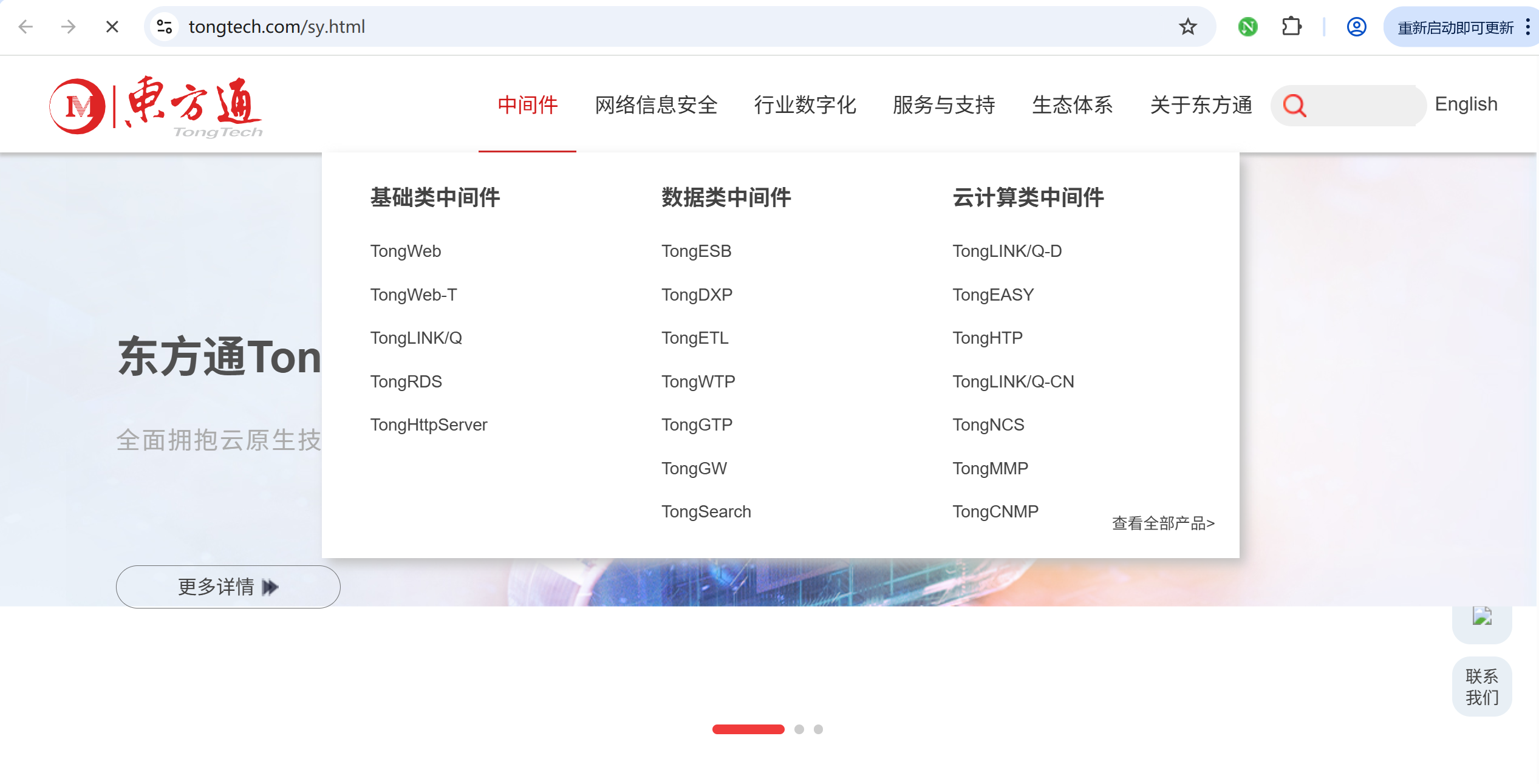Screen dimensions: 1539x784
Task: Open the TongWeb product link
Action: tap(406, 251)
